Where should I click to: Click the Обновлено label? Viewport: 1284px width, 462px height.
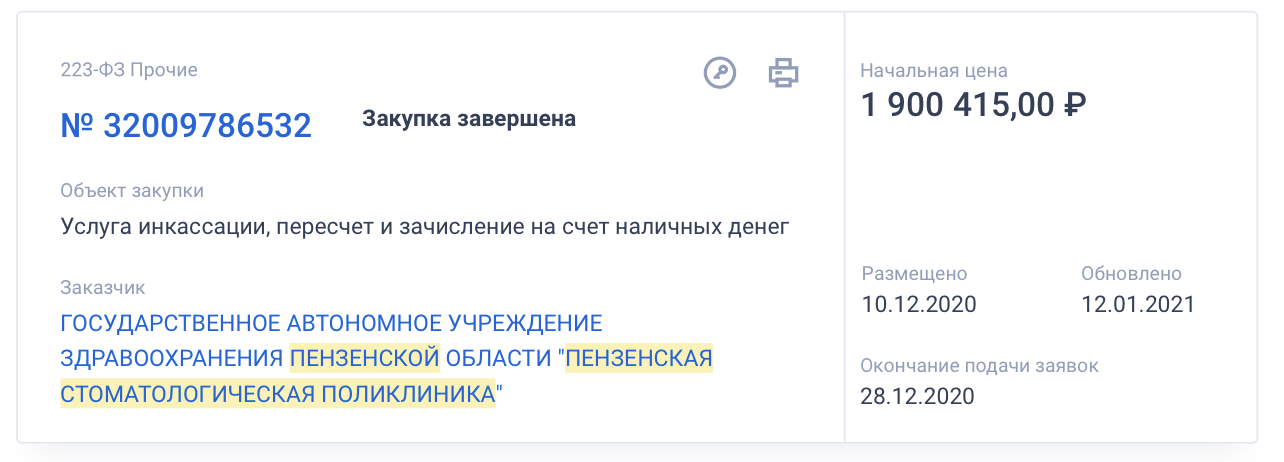(1131, 274)
